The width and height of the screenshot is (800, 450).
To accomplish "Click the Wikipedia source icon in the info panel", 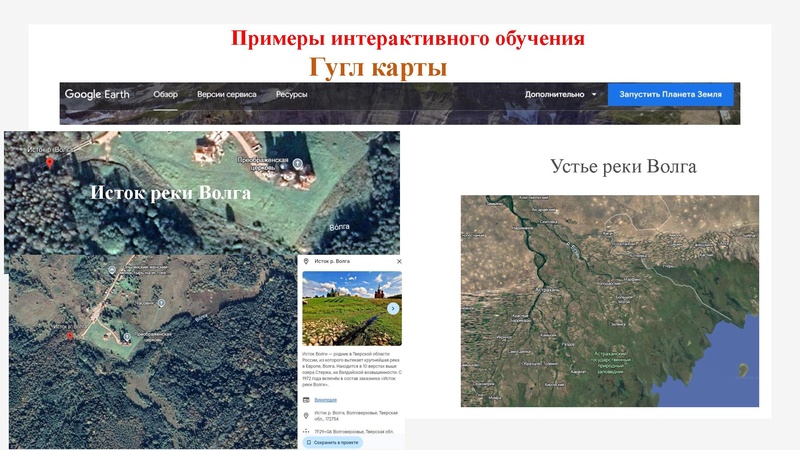I will [306, 400].
